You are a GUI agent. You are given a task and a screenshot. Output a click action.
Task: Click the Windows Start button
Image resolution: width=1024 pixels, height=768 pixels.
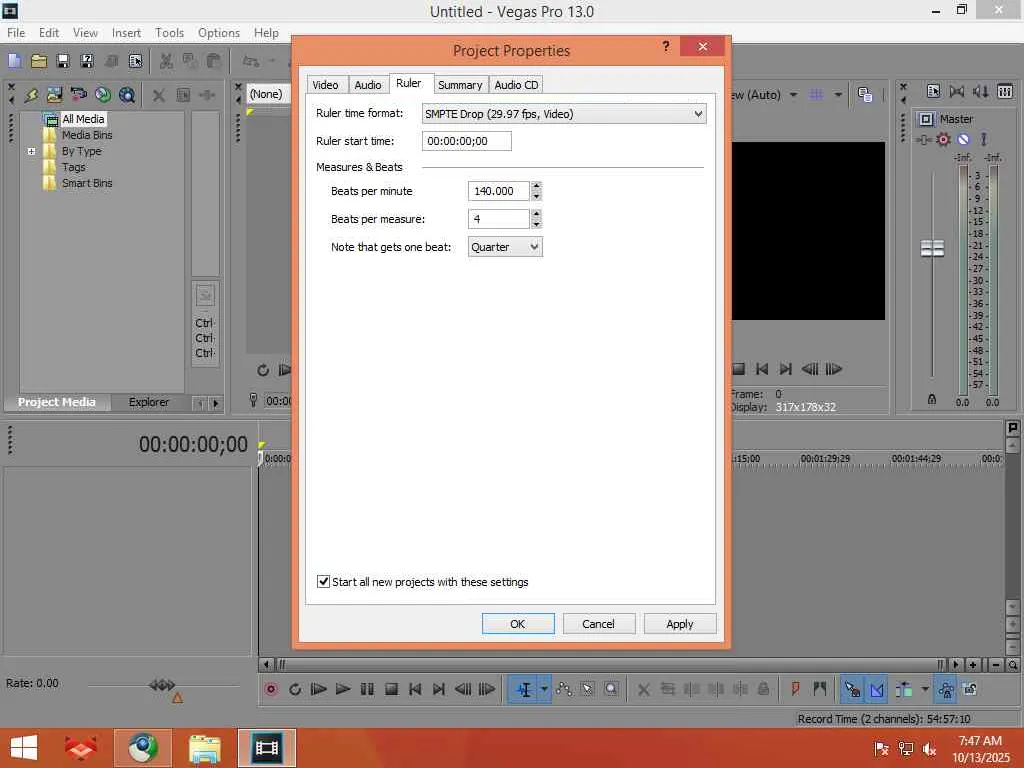click(24, 748)
